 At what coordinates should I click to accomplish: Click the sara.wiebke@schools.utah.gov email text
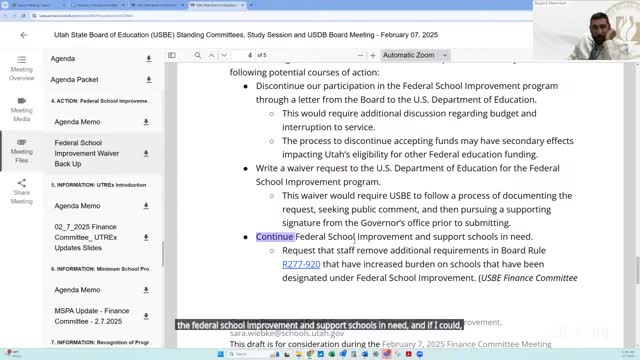click(287, 333)
